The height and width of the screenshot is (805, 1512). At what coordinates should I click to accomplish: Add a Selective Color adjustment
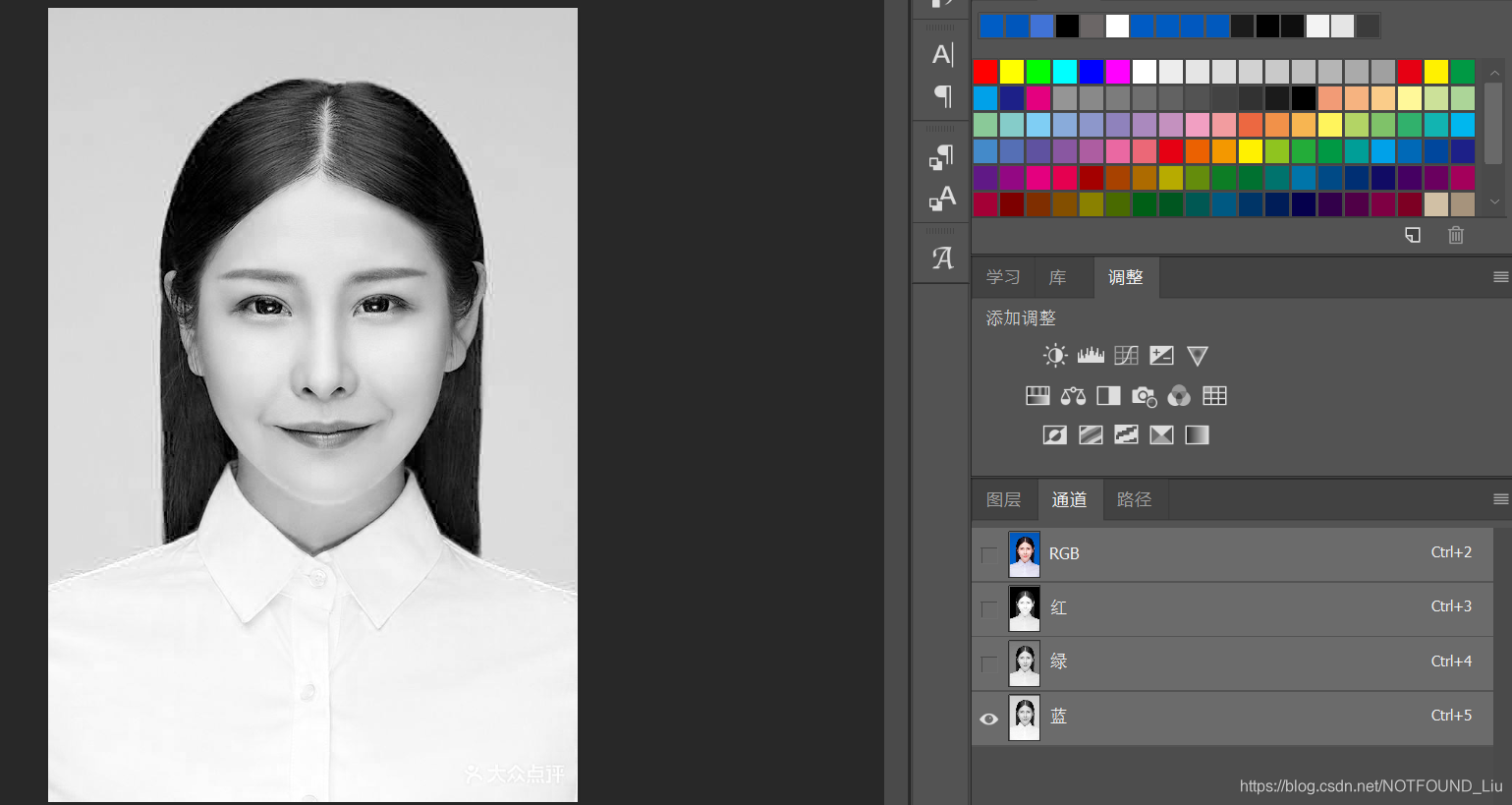[x=1161, y=434]
